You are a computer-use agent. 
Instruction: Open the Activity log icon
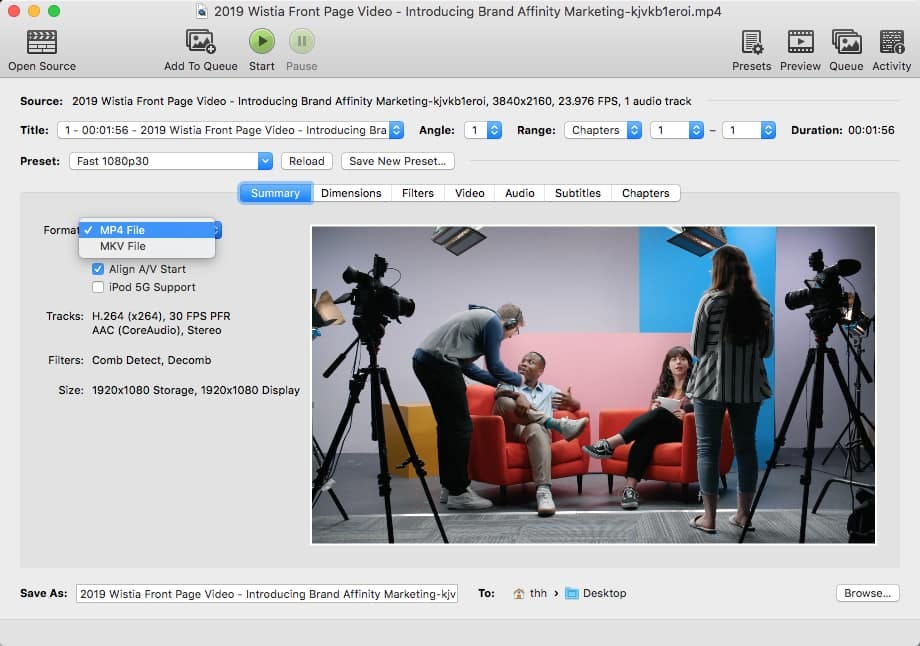(891, 42)
